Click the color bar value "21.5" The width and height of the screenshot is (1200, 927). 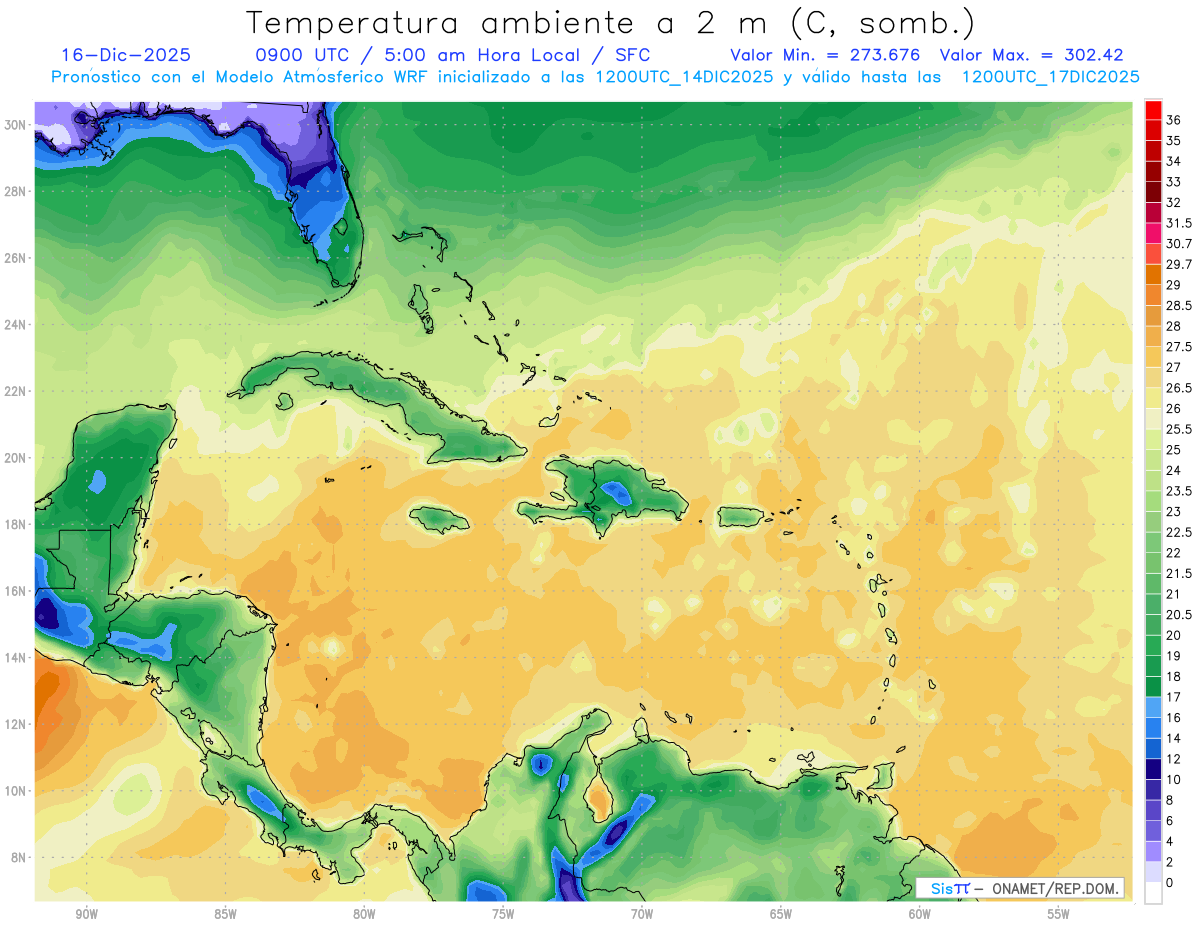point(1179,573)
